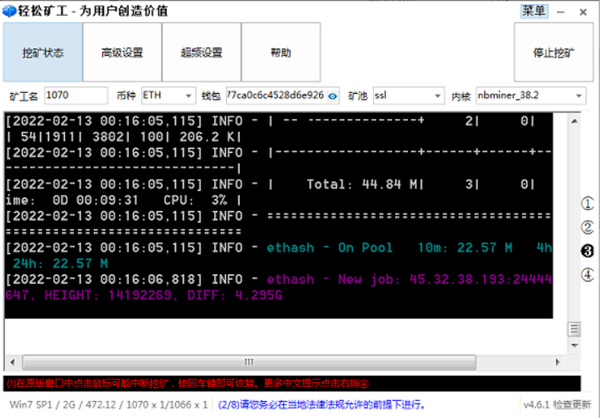The height and width of the screenshot is (418, 600).
Task: Click the vertical scrollbar thumb grip
Action: coord(574,329)
